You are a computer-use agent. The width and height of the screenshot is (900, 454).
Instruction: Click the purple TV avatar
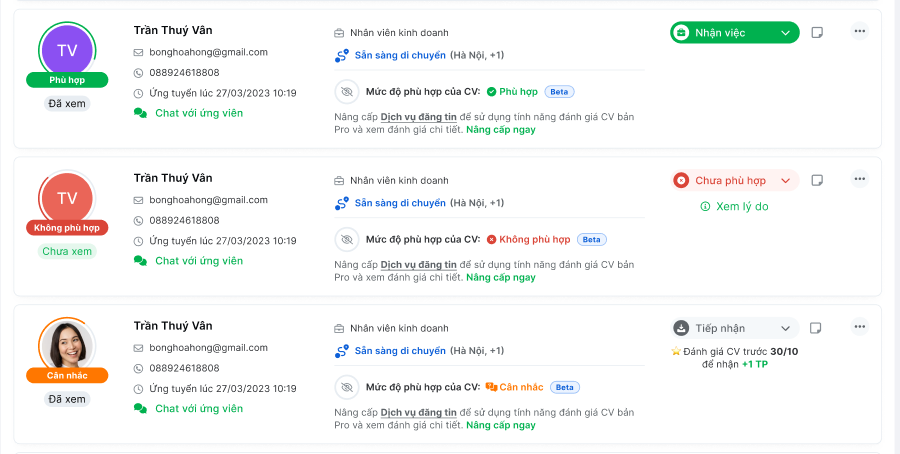[x=67, y=50]
